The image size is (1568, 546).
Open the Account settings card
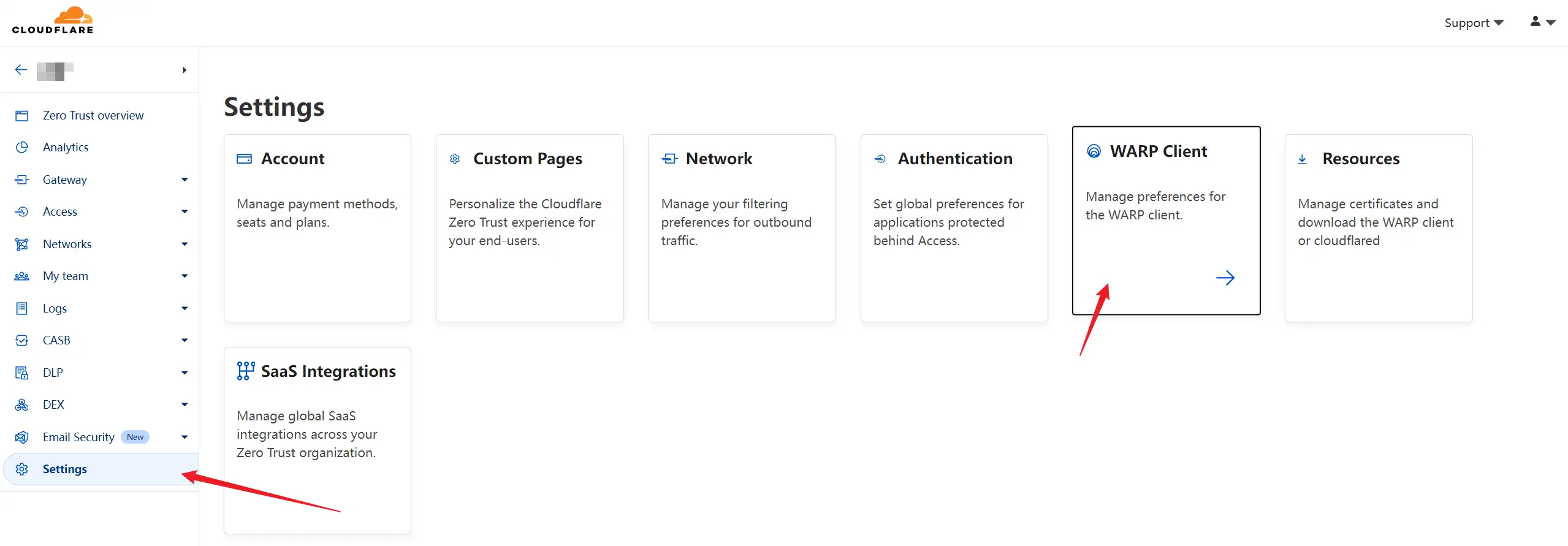click(318, 228)
